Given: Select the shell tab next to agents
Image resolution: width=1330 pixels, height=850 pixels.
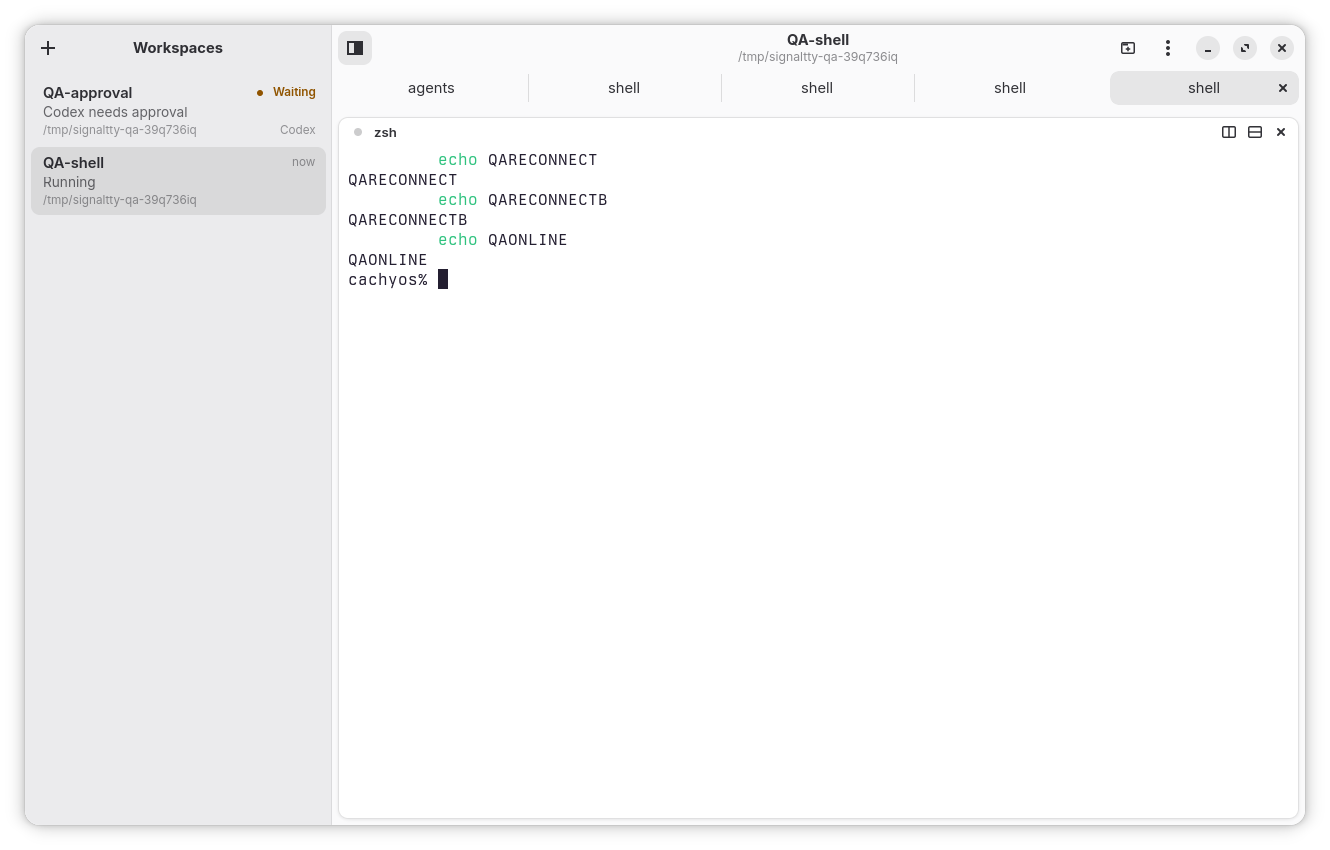Looking at the screenshot, I should pos(624,88).
